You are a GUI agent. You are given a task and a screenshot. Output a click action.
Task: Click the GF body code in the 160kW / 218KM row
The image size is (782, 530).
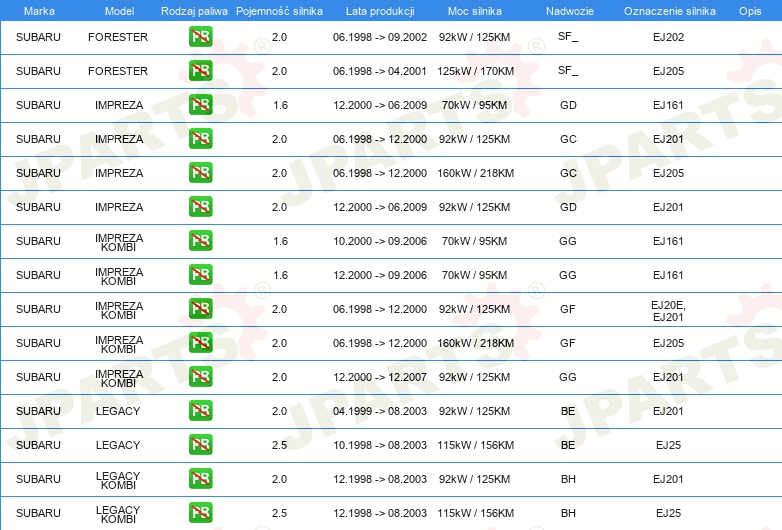pyautogui.click(x=568, y=343)
